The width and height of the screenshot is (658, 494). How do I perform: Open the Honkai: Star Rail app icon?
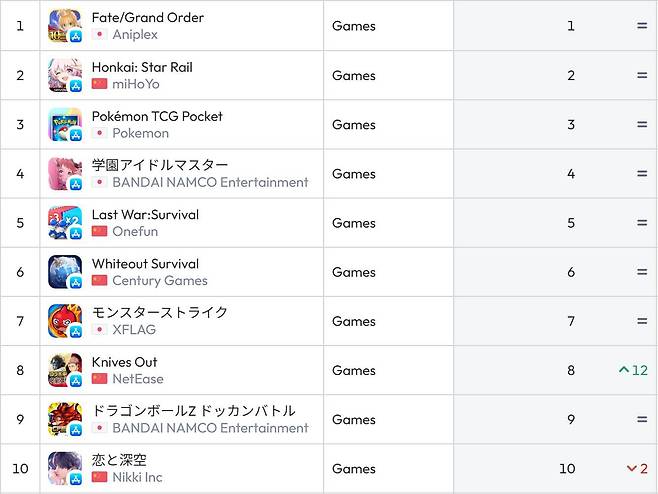65,75
